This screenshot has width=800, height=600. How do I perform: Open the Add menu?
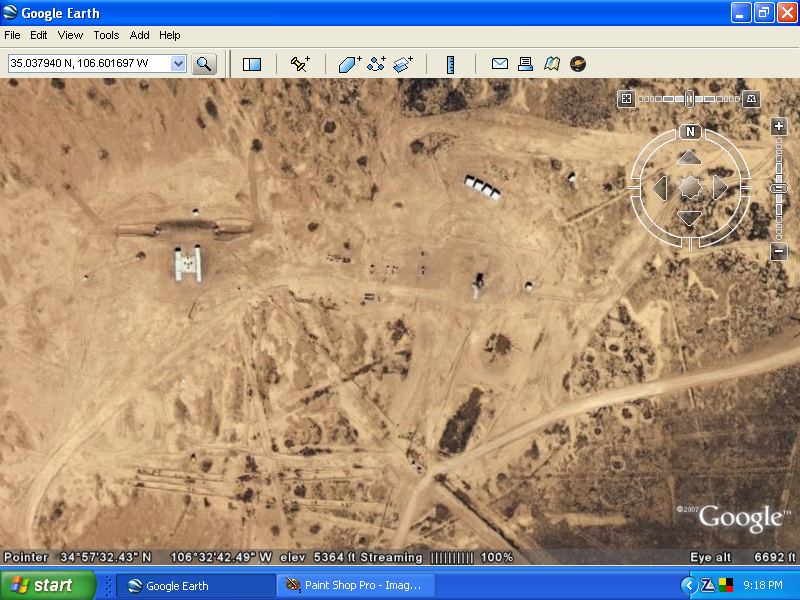139,35
